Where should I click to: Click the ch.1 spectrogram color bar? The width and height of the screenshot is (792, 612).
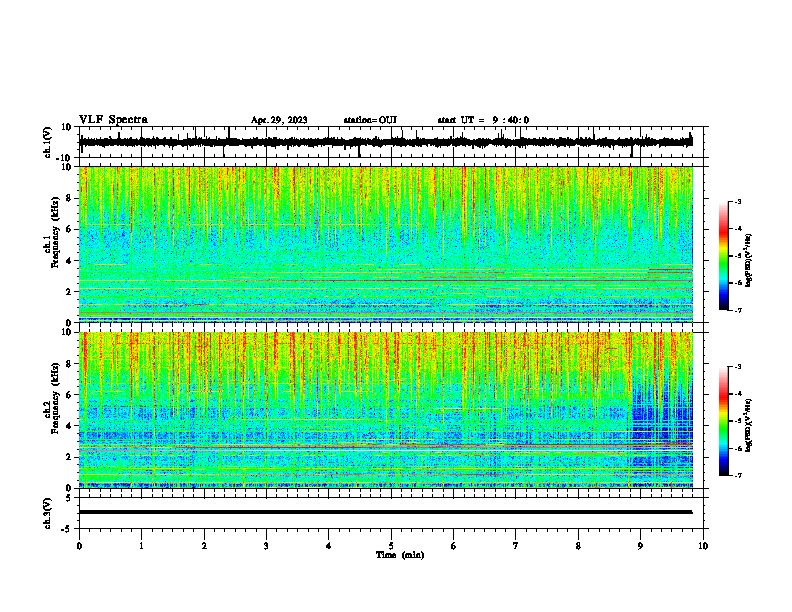coord(724,256)
